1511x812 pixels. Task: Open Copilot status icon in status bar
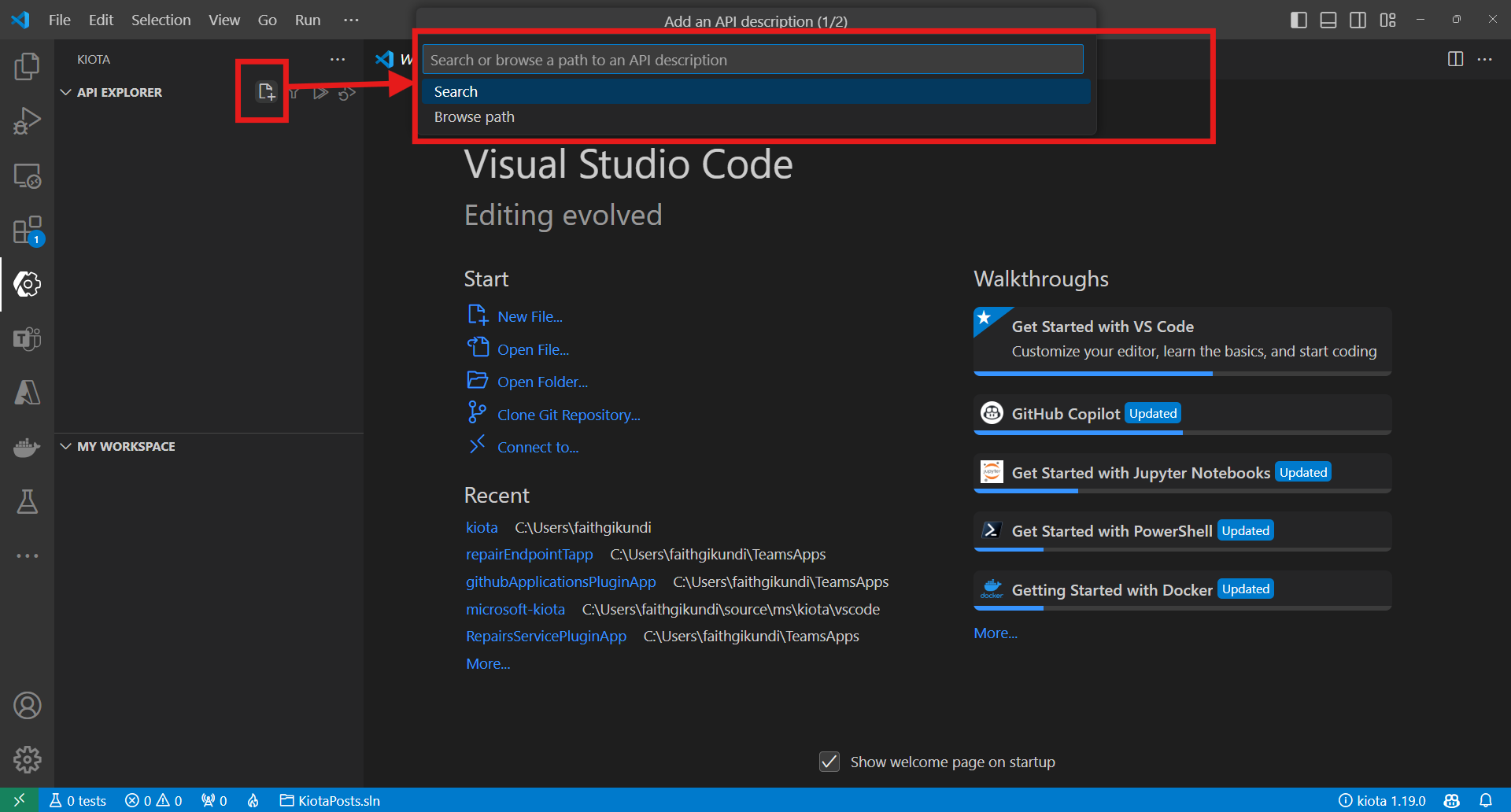(1452, 800)
